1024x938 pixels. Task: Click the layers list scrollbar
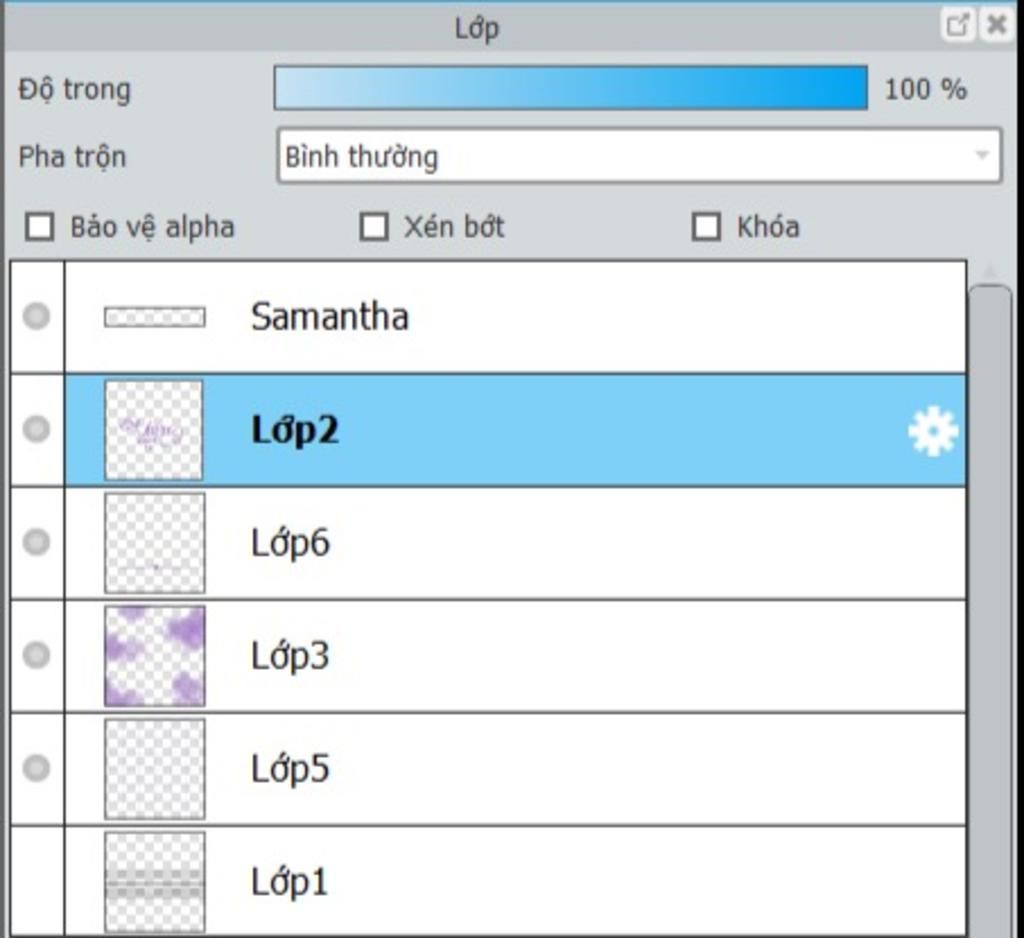click(x=990, y=607)
